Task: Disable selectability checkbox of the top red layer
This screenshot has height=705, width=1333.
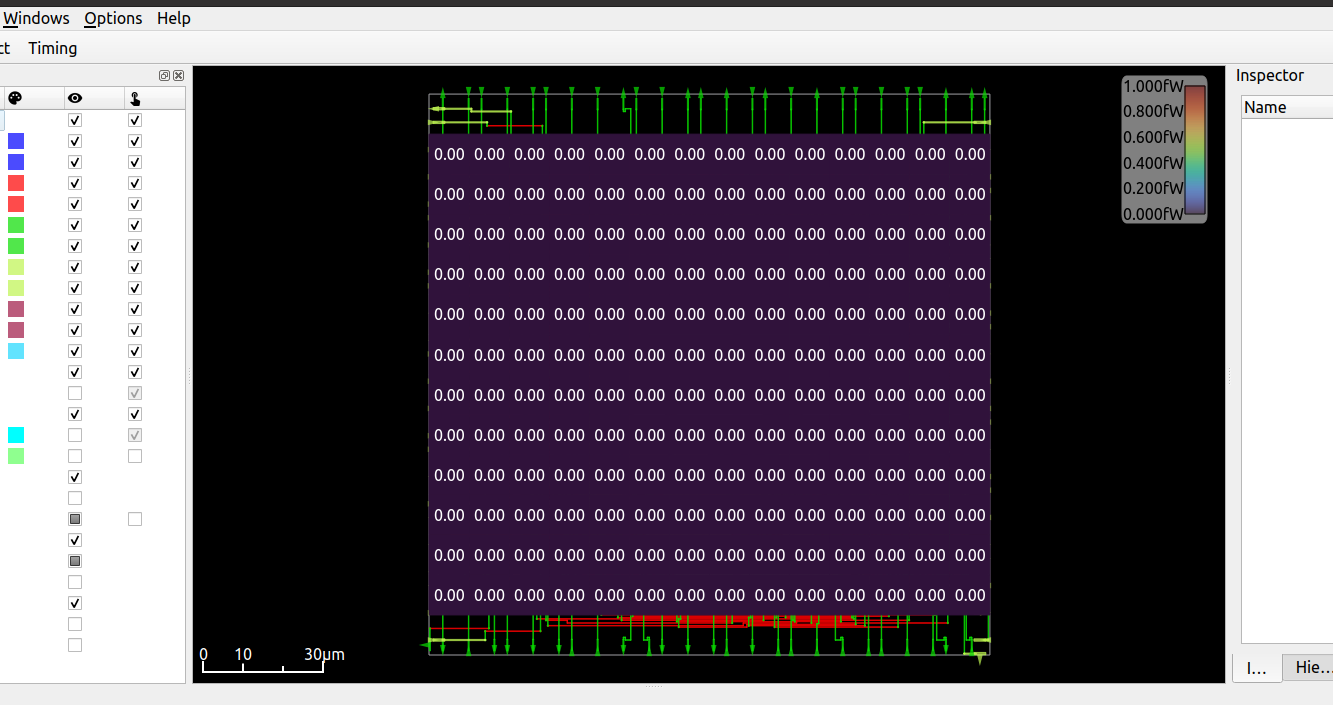Action: [134, 183]
